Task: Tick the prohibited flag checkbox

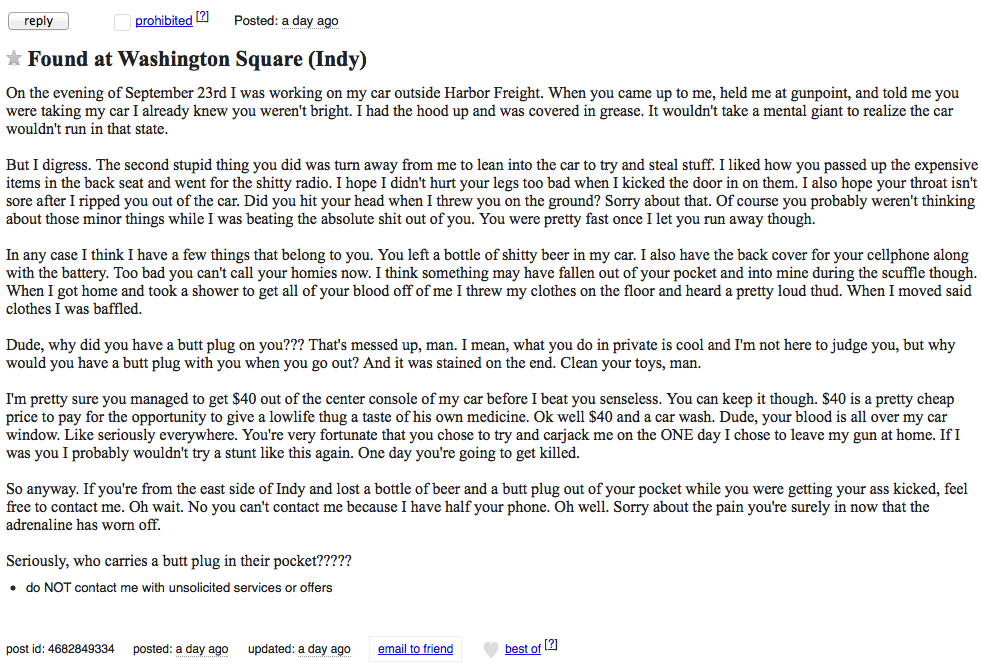Action: click(x=123, y=22)
